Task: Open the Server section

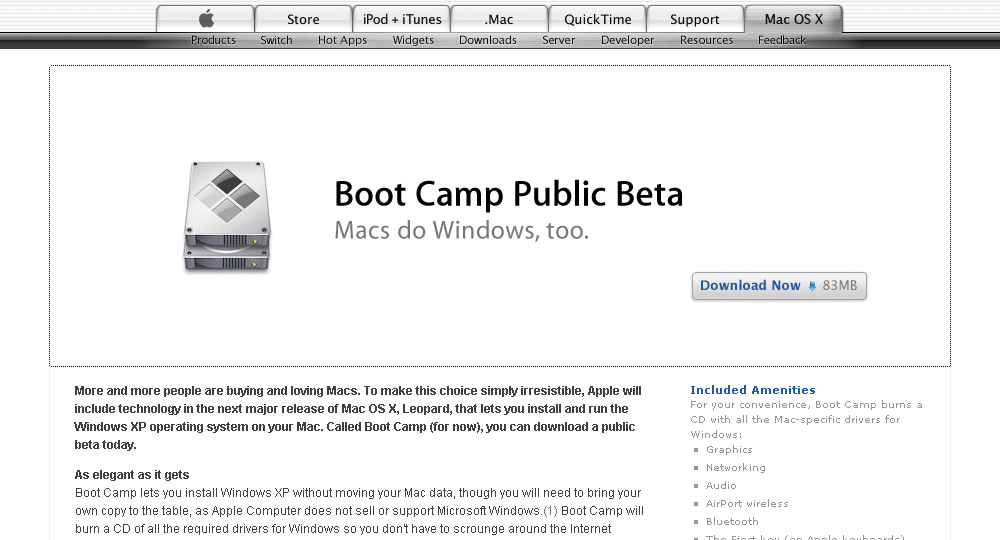Action: (559, 40)
